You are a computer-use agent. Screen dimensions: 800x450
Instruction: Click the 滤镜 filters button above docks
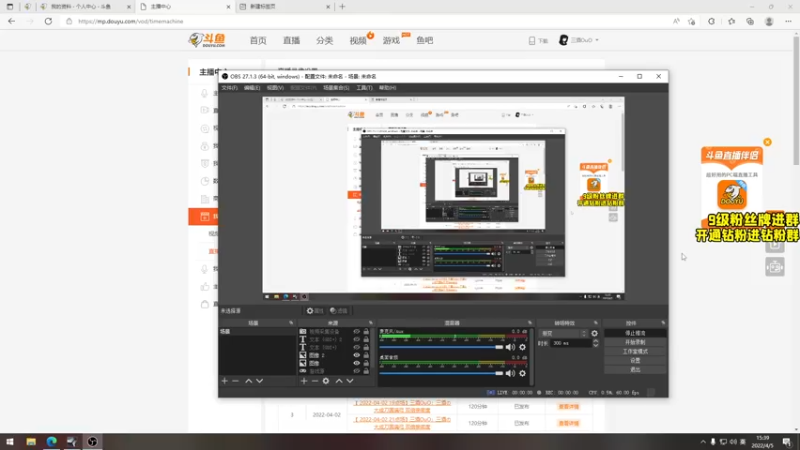(x=338, y=311)
